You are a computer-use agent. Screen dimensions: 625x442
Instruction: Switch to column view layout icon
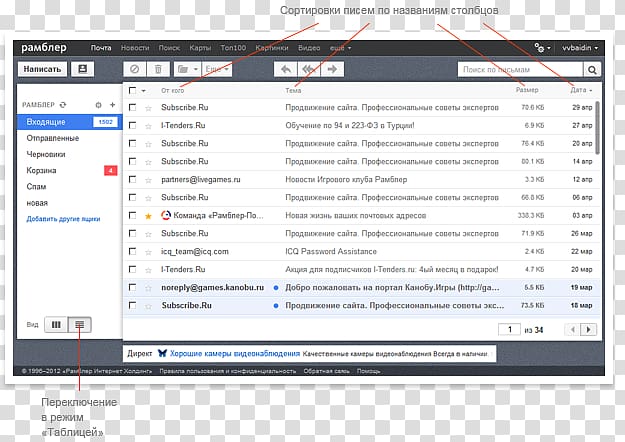56,324
